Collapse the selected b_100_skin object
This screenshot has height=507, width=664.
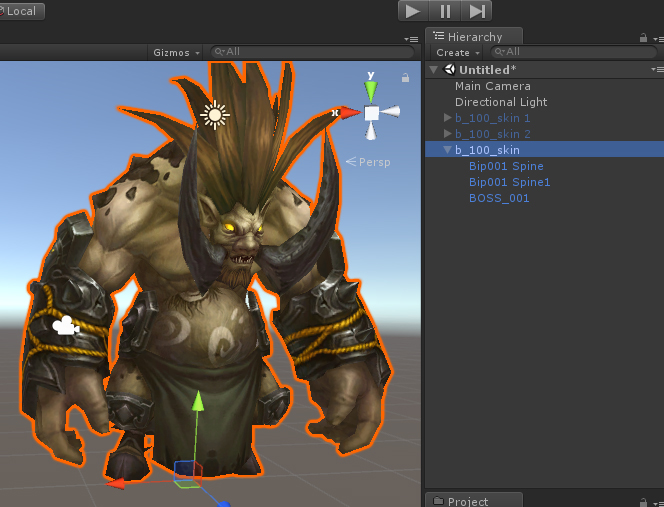click(448, 150)
